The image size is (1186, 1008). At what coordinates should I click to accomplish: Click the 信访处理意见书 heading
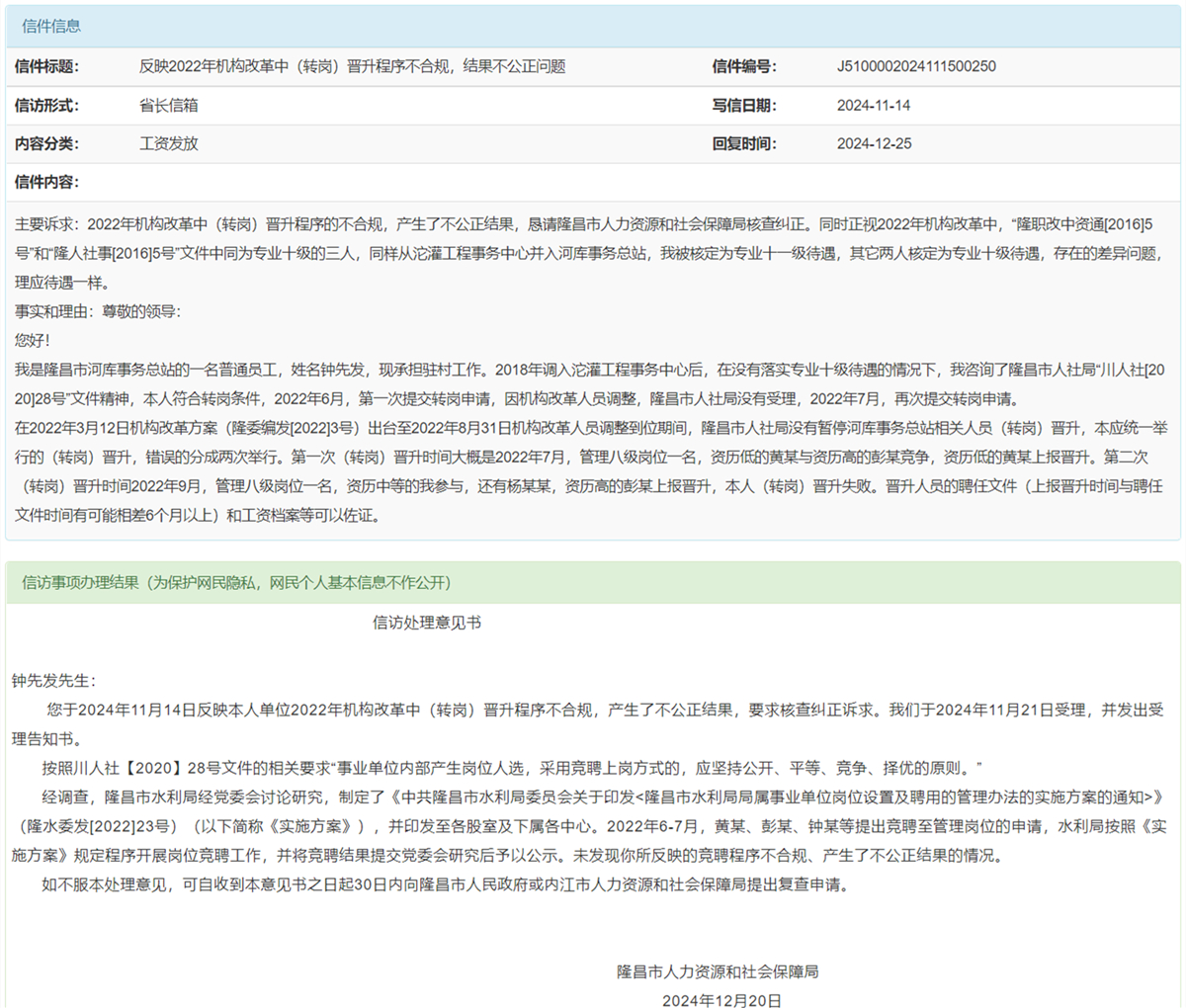pyautogui.click(x=427, y=623)
